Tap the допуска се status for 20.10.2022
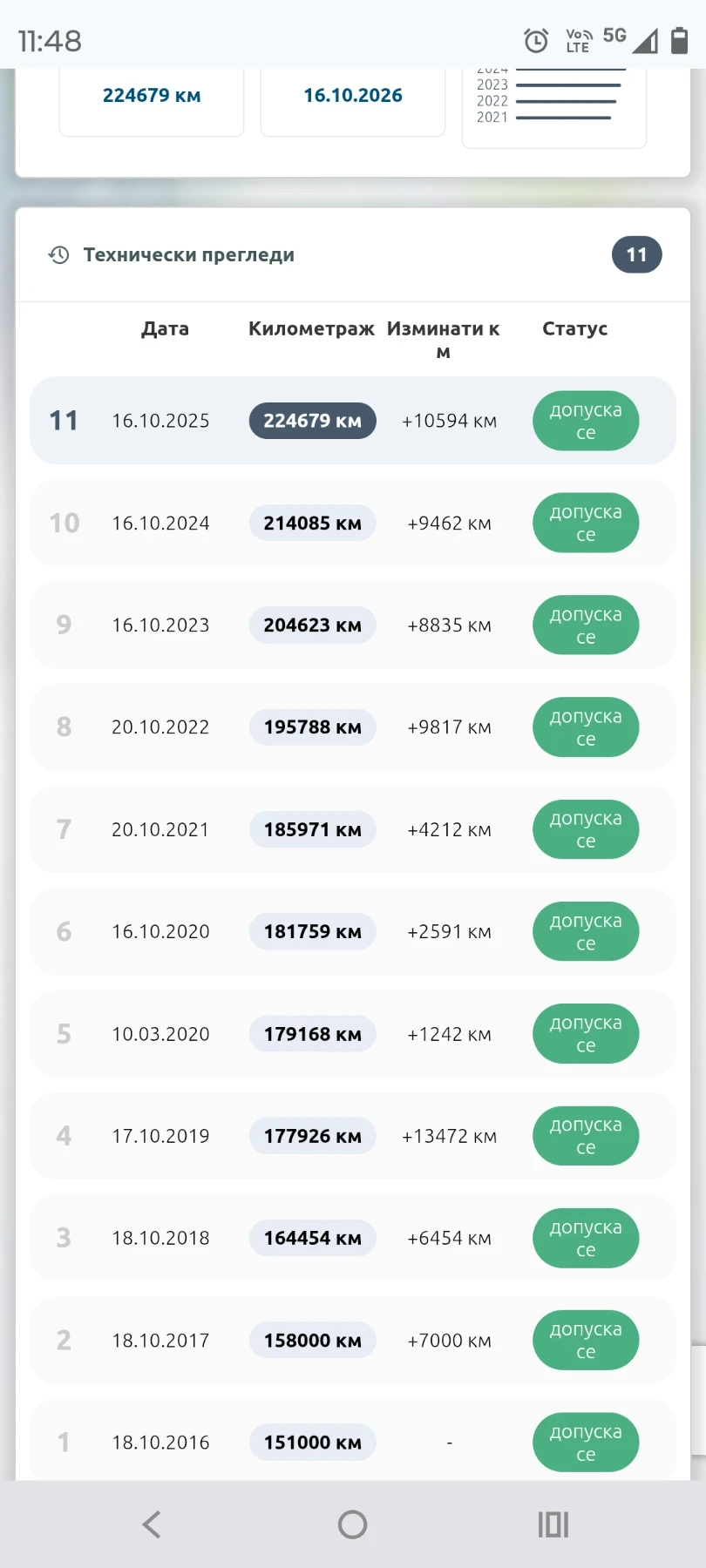This screenshot has width=706, height=1568. coord(586,727)
